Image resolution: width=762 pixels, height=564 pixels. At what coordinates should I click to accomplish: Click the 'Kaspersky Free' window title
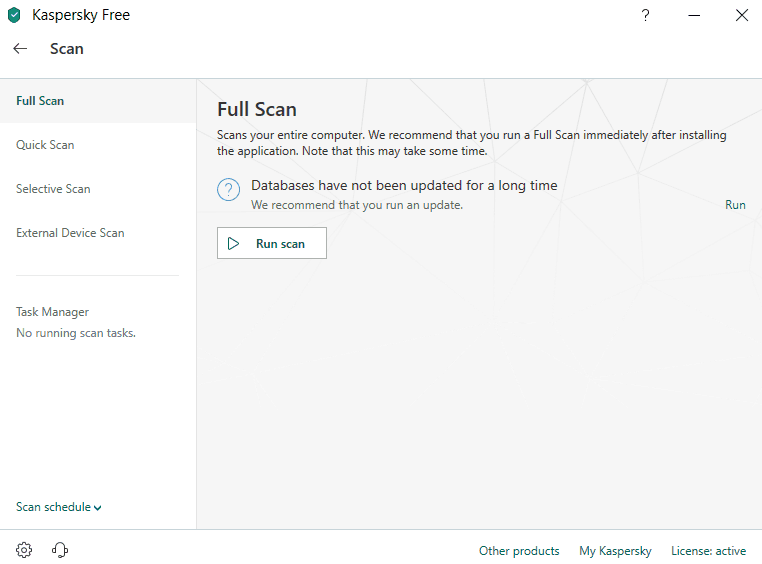click(x=81, y=15)
